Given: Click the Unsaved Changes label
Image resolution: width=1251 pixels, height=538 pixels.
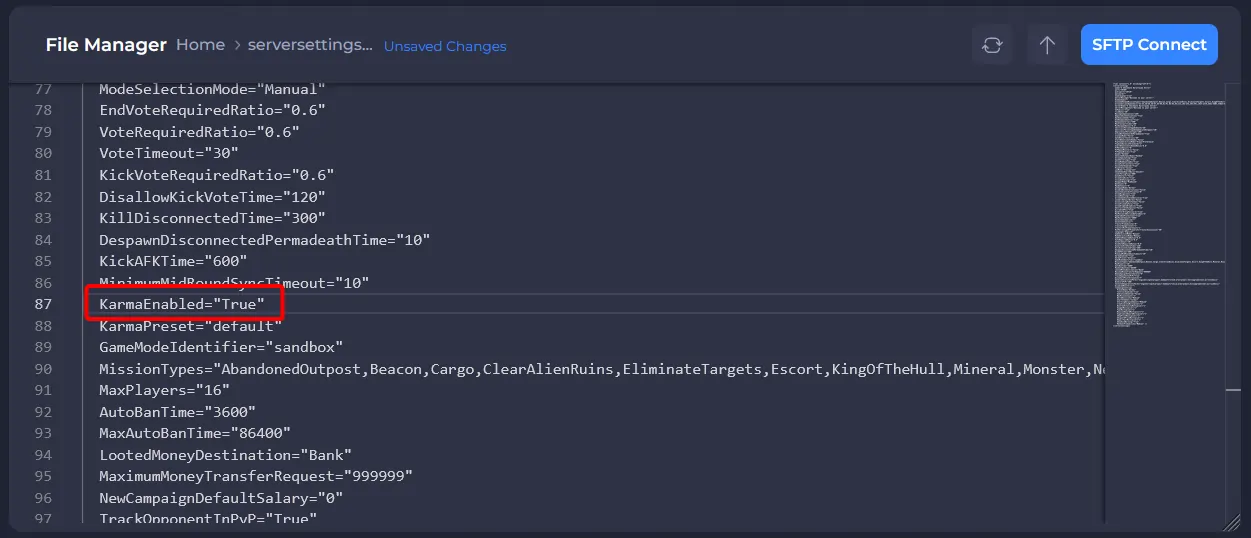Looking at the screenshot, I should point(445,46).
